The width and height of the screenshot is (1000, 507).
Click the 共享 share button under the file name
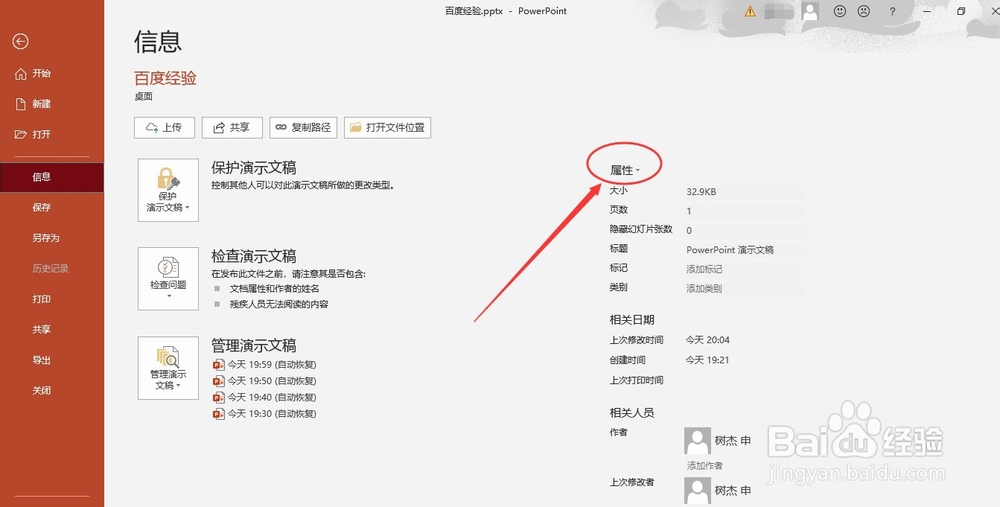pyautogui.click(x=232, y=128)
